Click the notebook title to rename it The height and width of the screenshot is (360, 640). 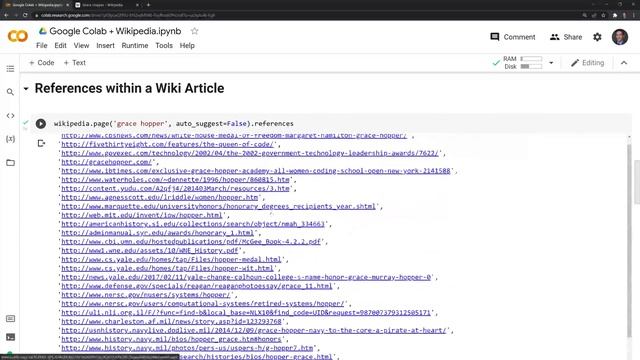click(115, 31)
